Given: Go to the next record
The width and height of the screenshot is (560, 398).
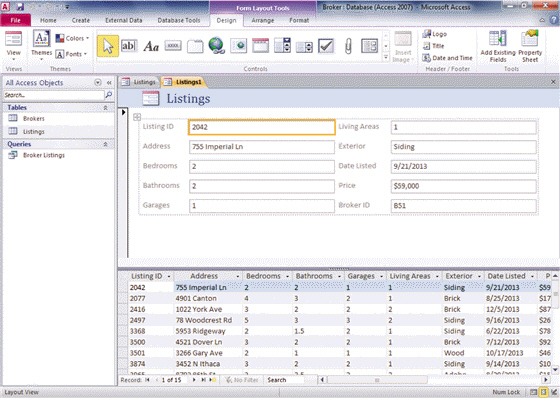Looking at the screenshot, I should 194,380.
